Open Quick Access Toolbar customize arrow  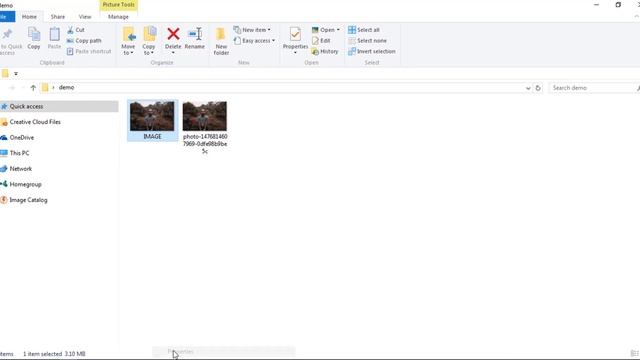pyautogui.click(x=16, y=74)
